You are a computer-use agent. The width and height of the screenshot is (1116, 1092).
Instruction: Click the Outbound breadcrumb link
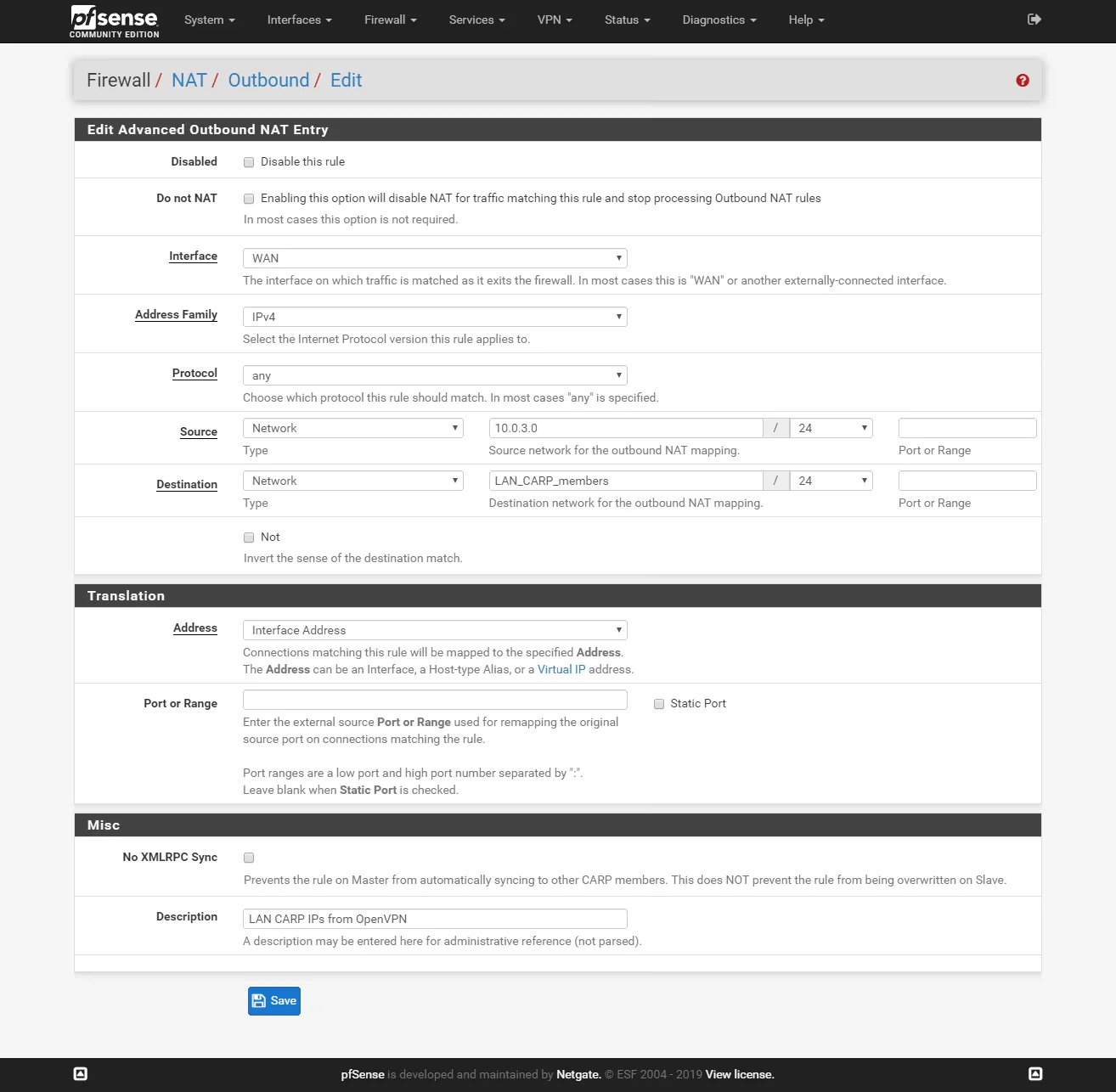pos(268,80)
